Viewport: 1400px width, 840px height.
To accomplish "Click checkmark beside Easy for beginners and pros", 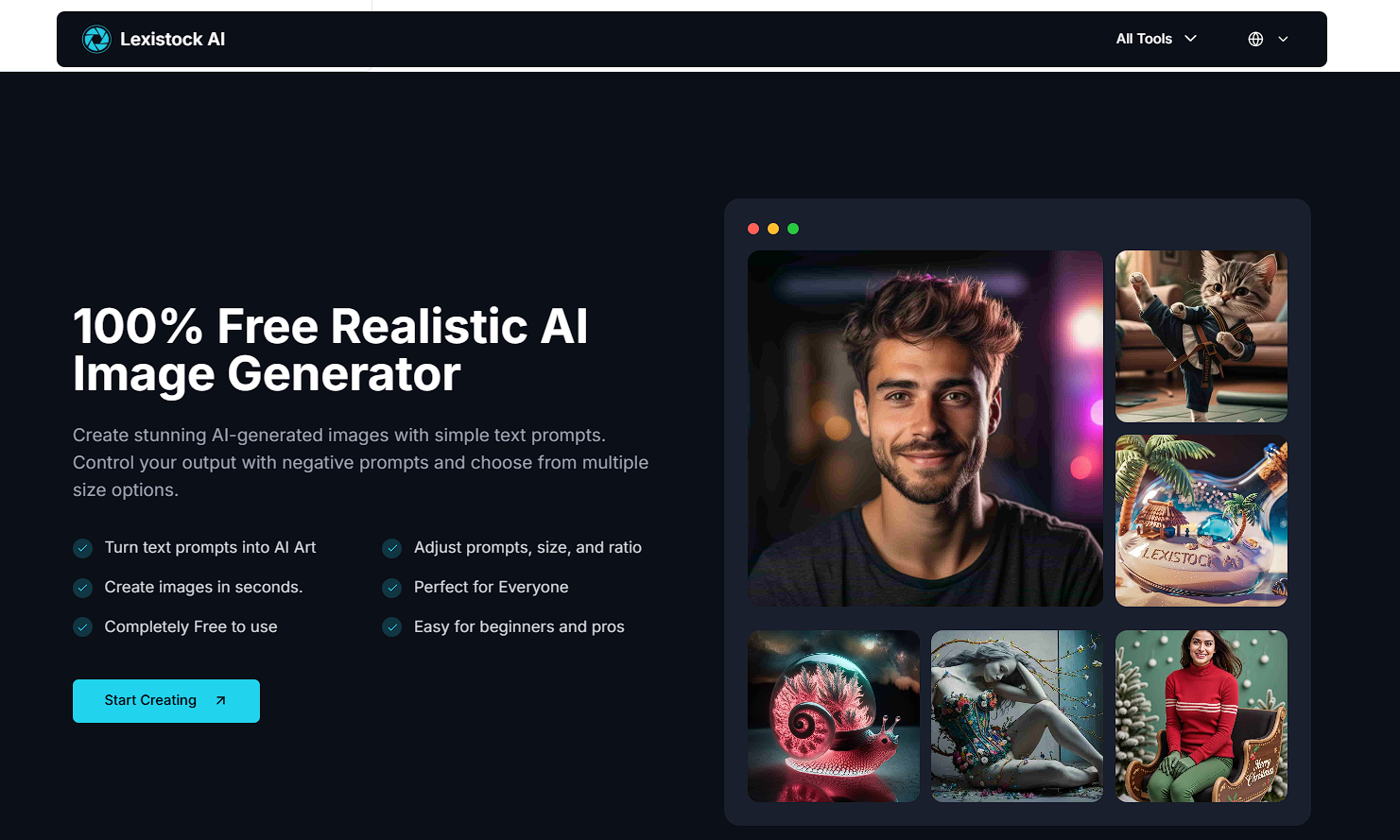I will 392,627.
